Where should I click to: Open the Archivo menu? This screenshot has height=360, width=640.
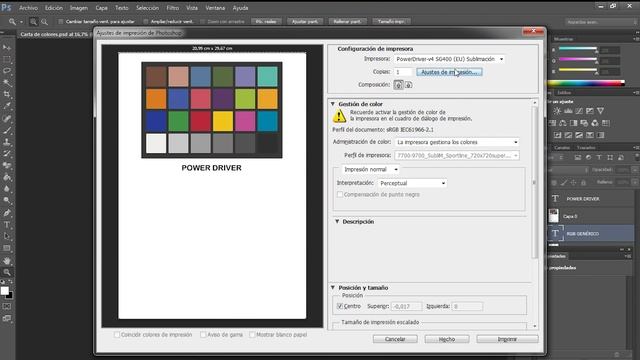(x=28, y=8)
